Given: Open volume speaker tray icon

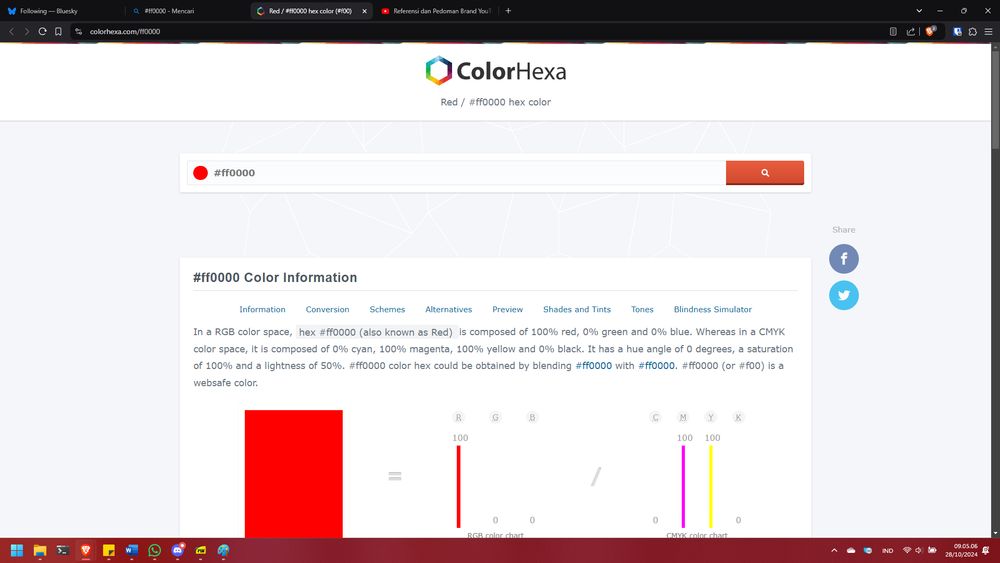Looking at the screenshot, I should tap(919, 550).
